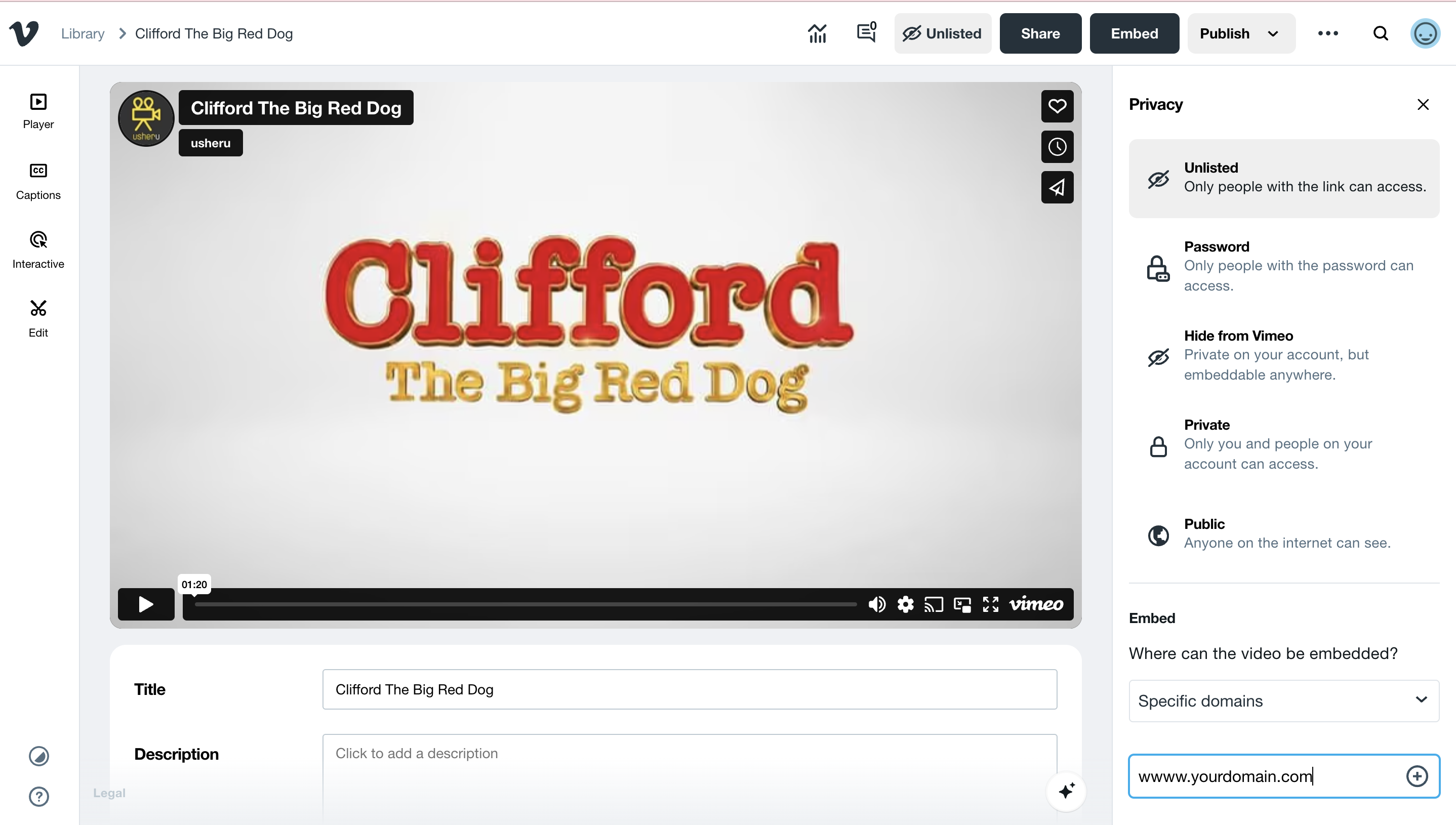The image size is (1456, 825).
Task: Select the Private privacy option
Action: (x=1284, y=444)
